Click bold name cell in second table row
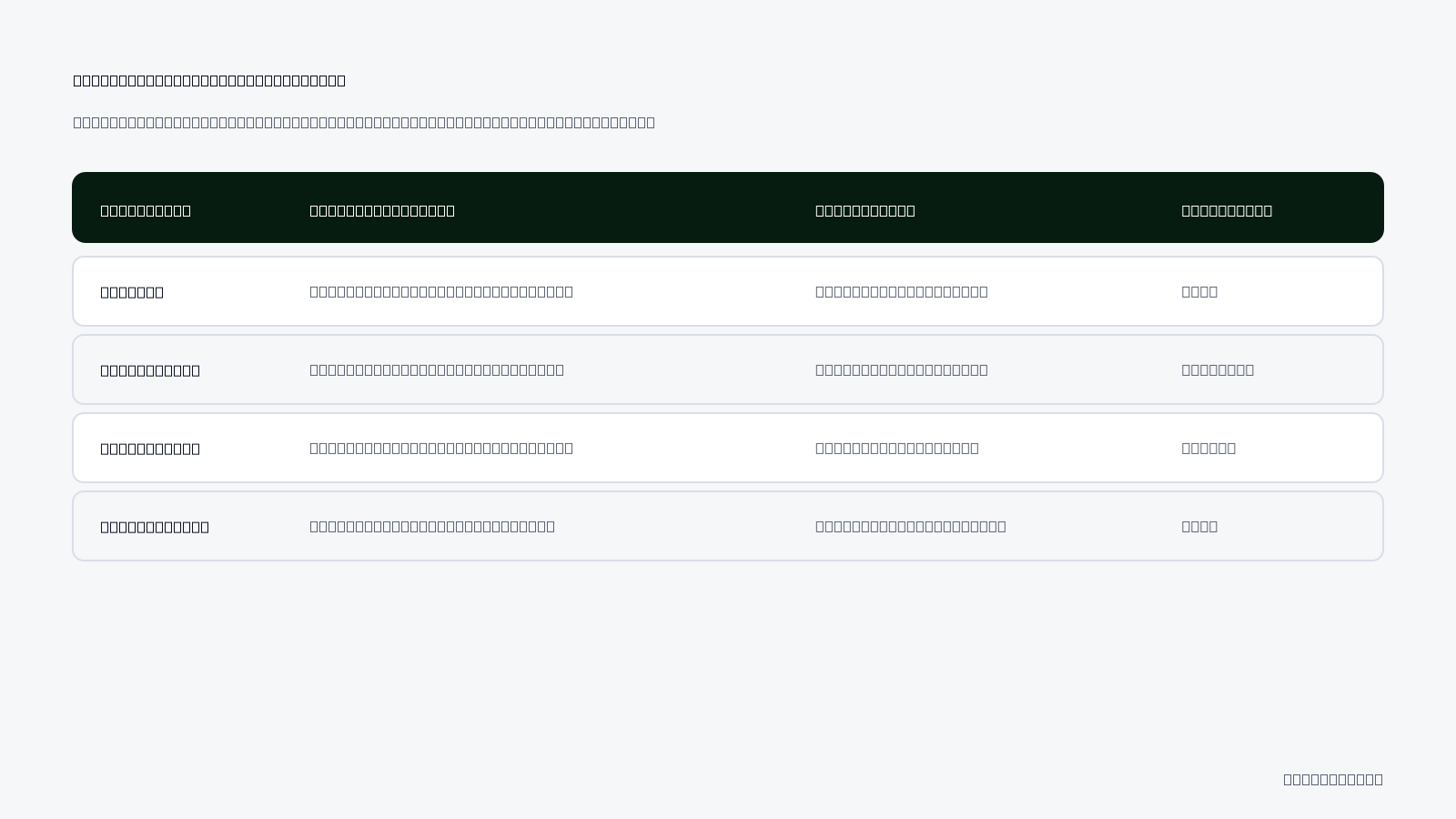The image size is (1456, 819). pyautogui.click(x=150, y=370)
